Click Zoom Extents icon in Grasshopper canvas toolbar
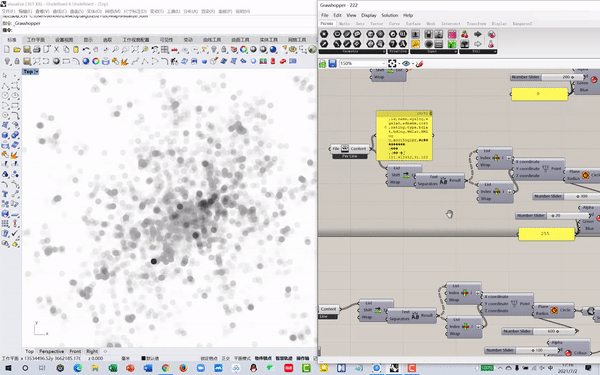Viewport: 600px width, 375px height. pyautogui.click(x=392, y=64)
